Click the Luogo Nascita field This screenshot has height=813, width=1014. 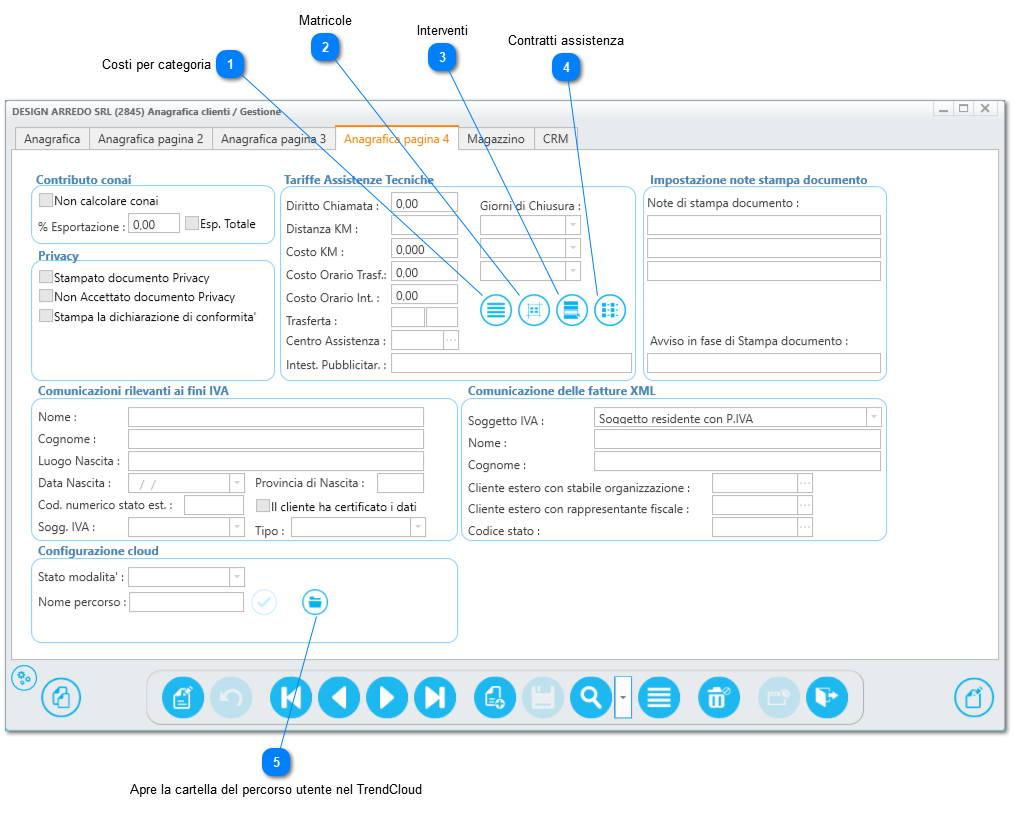(276, 461)
